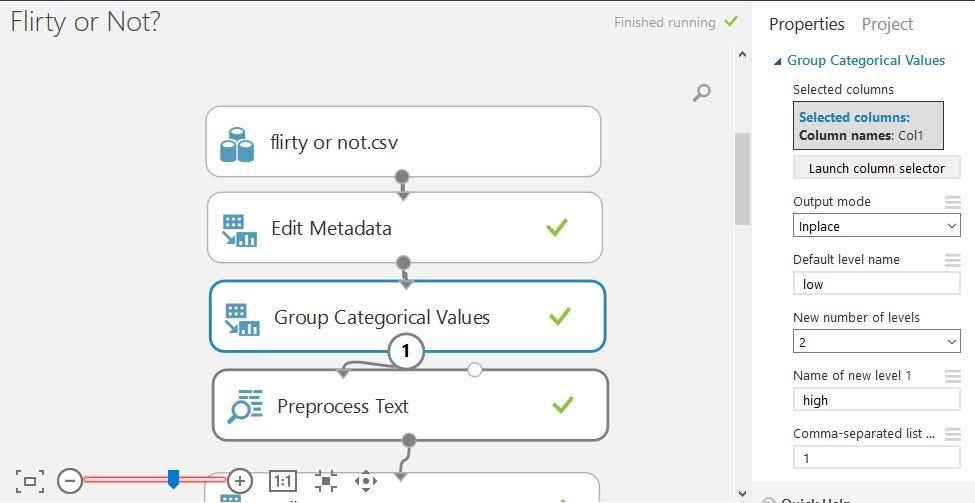975x503 pixels.
Task: Click the Edit Metadata module icon
Action: (240, 229)
